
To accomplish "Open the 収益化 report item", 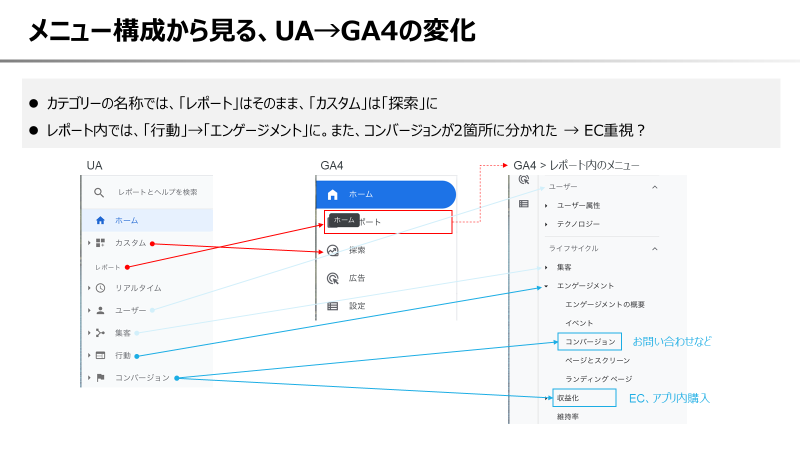I will coord(568,398).
